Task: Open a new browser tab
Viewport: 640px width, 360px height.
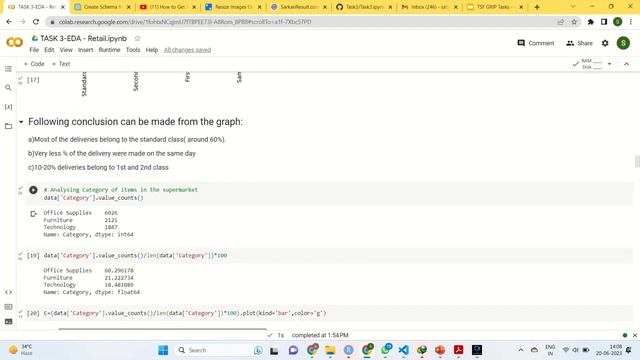Action: click(537, 7)
